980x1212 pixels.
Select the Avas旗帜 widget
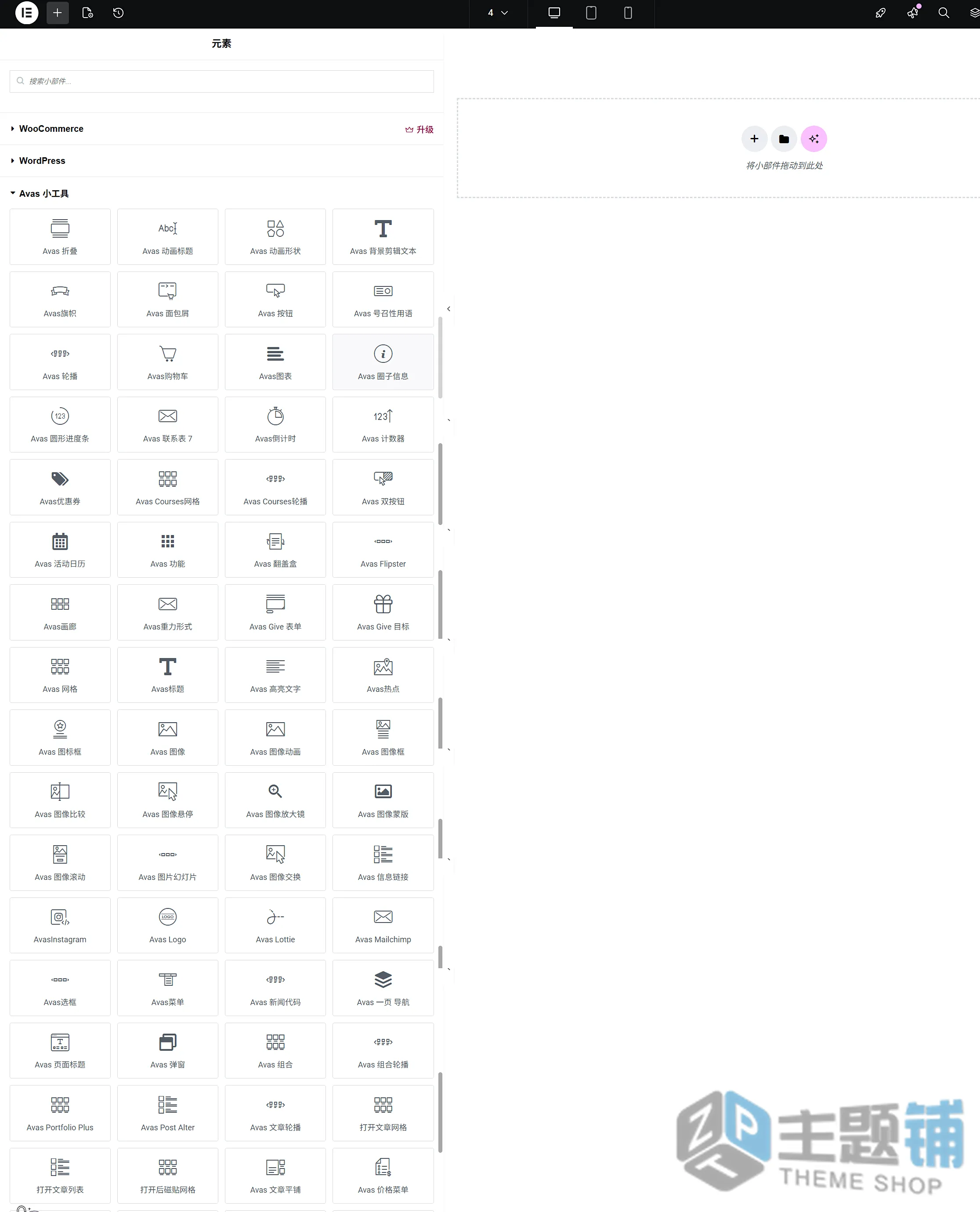pyautogui.click(x=60, y=299)
